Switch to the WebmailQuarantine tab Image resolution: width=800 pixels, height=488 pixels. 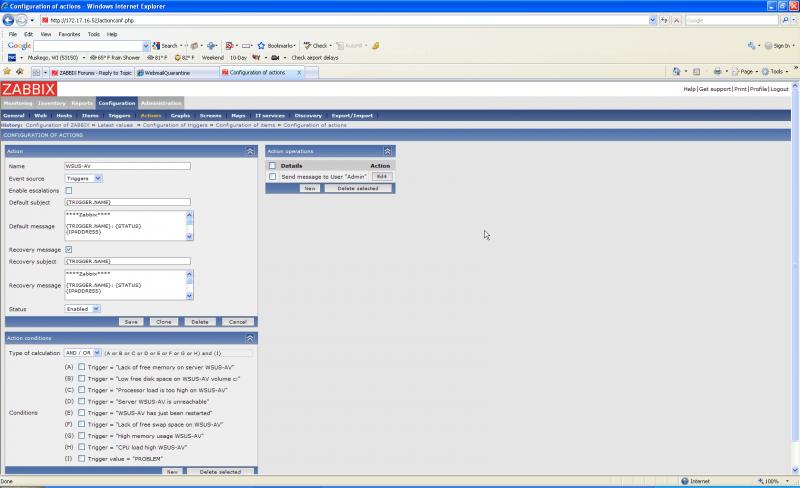click(177, 73)
